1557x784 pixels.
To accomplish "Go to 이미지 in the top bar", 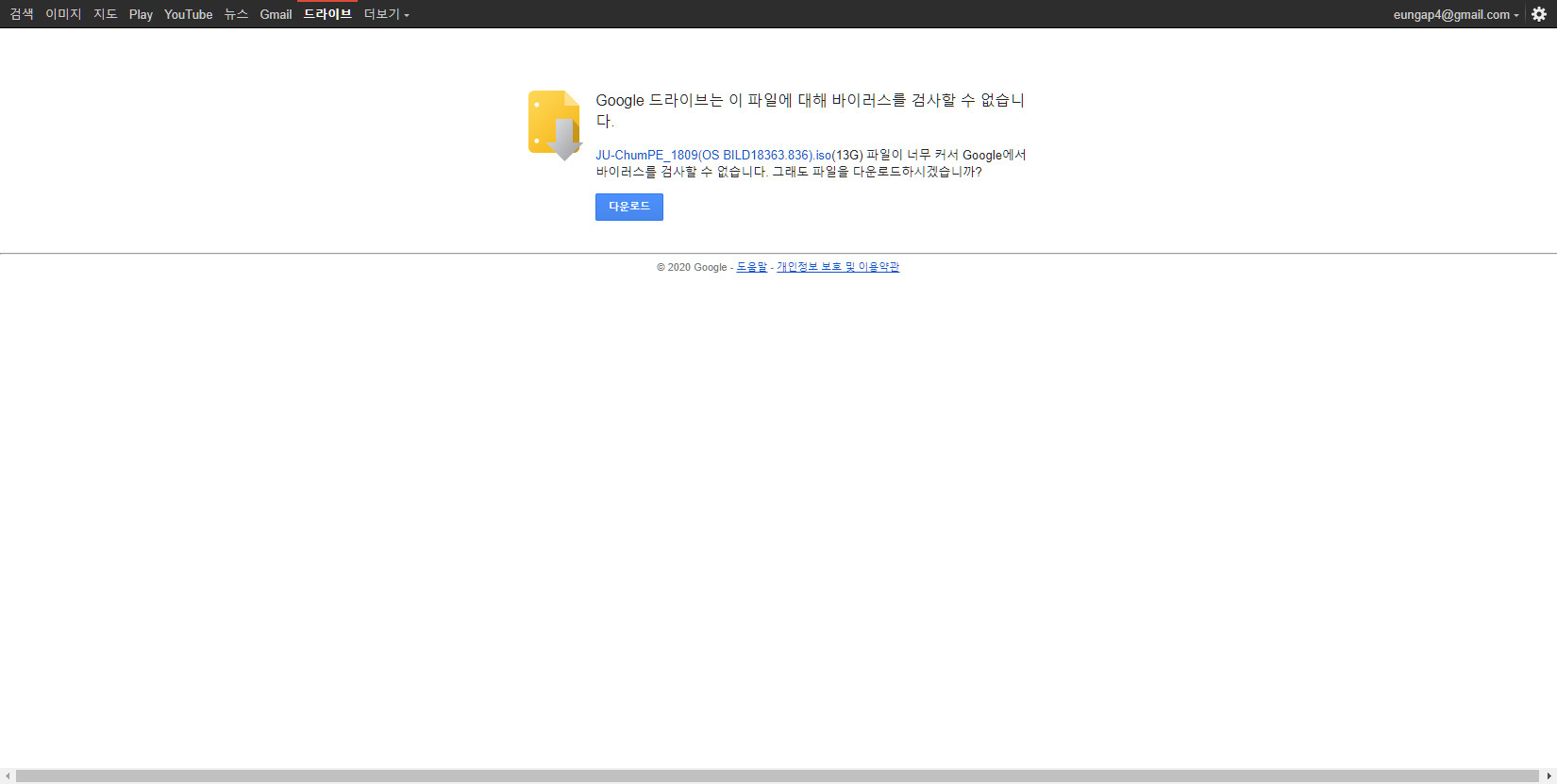I will [63, 14].
